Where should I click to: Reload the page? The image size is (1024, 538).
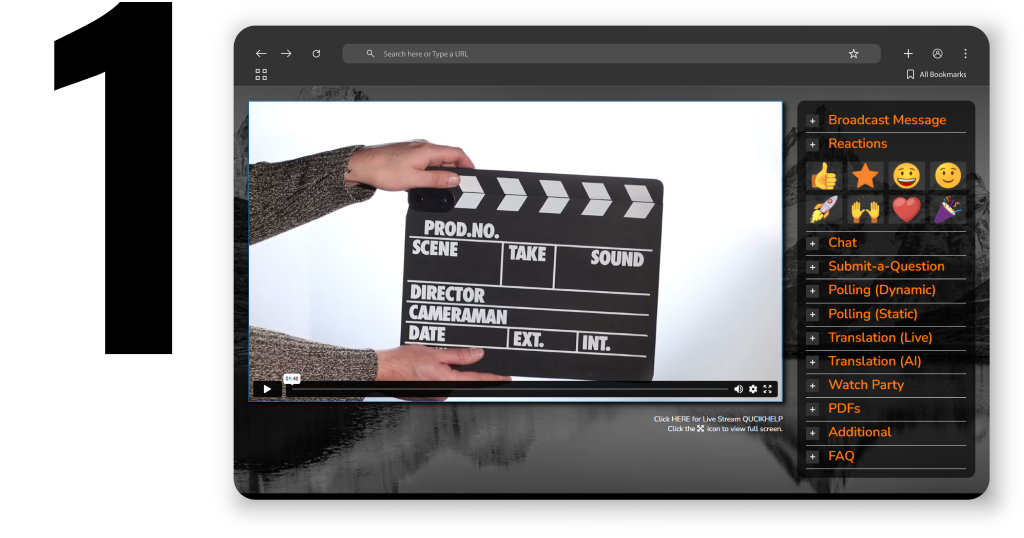tap(316, 54)
